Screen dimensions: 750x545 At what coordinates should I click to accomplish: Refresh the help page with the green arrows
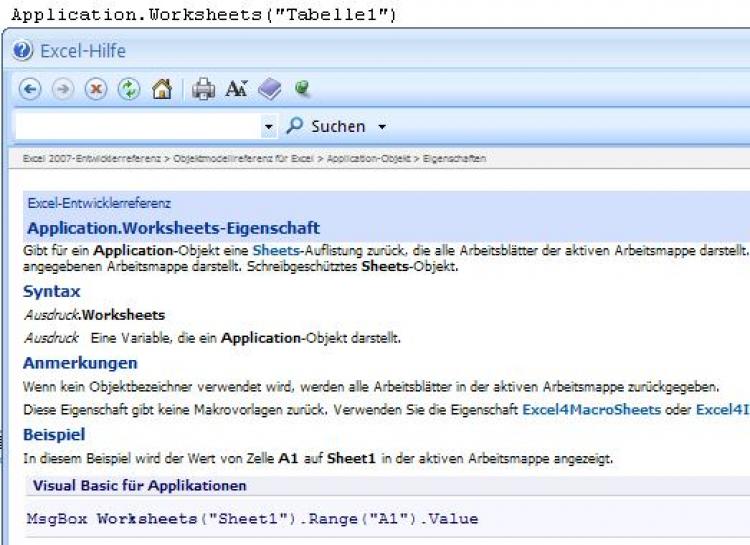(x=129, y=89)
